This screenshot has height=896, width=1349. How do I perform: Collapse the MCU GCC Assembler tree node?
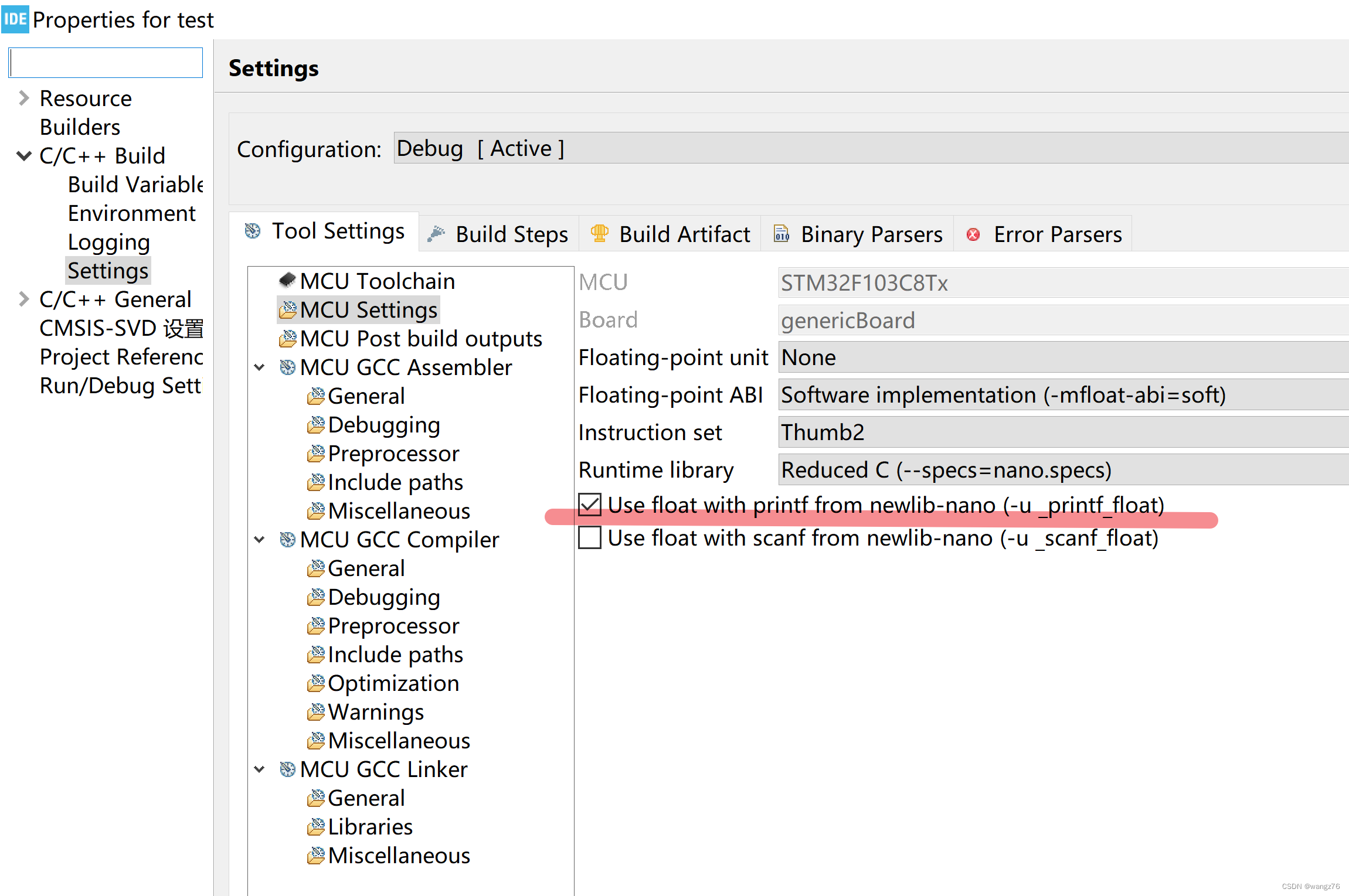click(x=260, y=367)
